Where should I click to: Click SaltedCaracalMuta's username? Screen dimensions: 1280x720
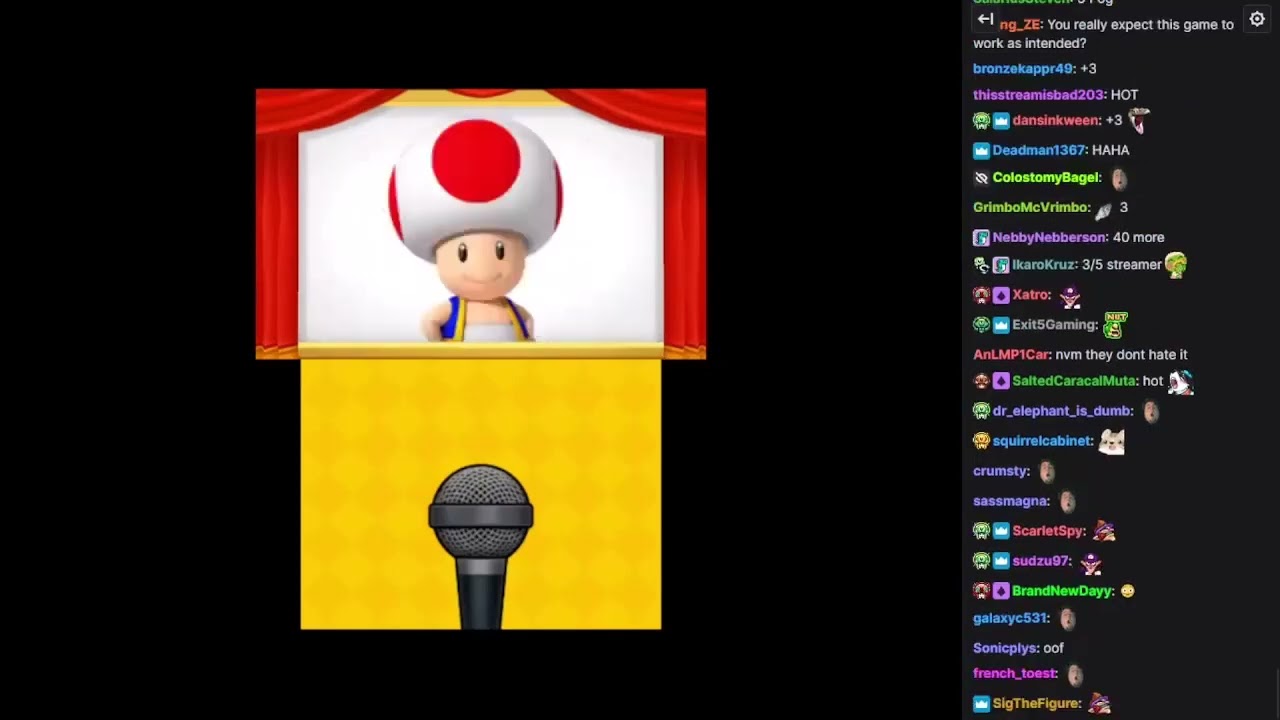pyautogui.click(x=1073, y=381)
